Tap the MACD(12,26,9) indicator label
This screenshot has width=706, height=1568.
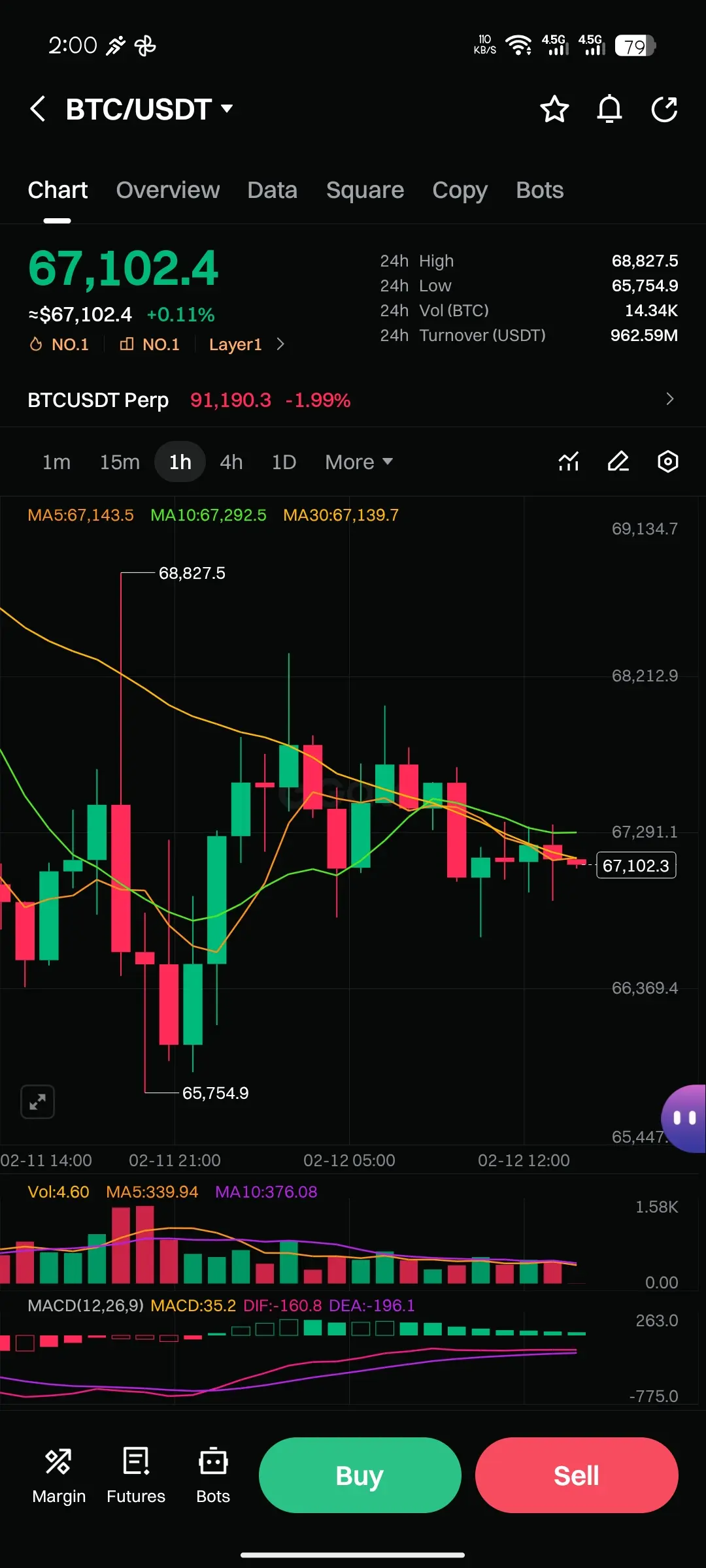point(86,1305)
